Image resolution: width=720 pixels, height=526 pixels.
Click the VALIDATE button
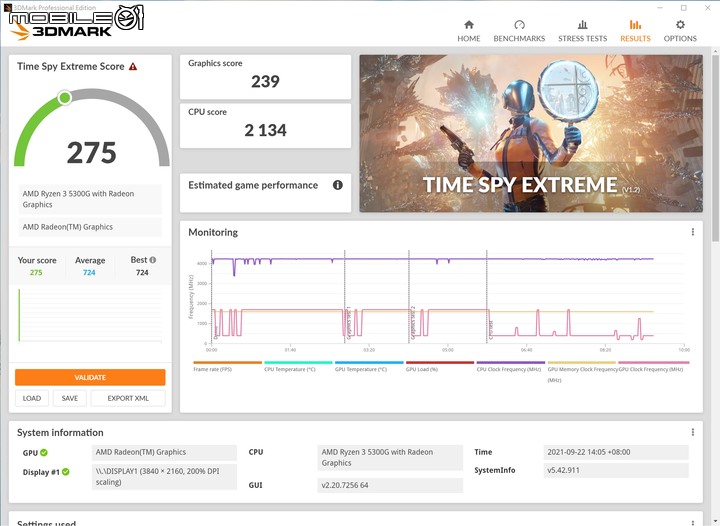(90, 377)
